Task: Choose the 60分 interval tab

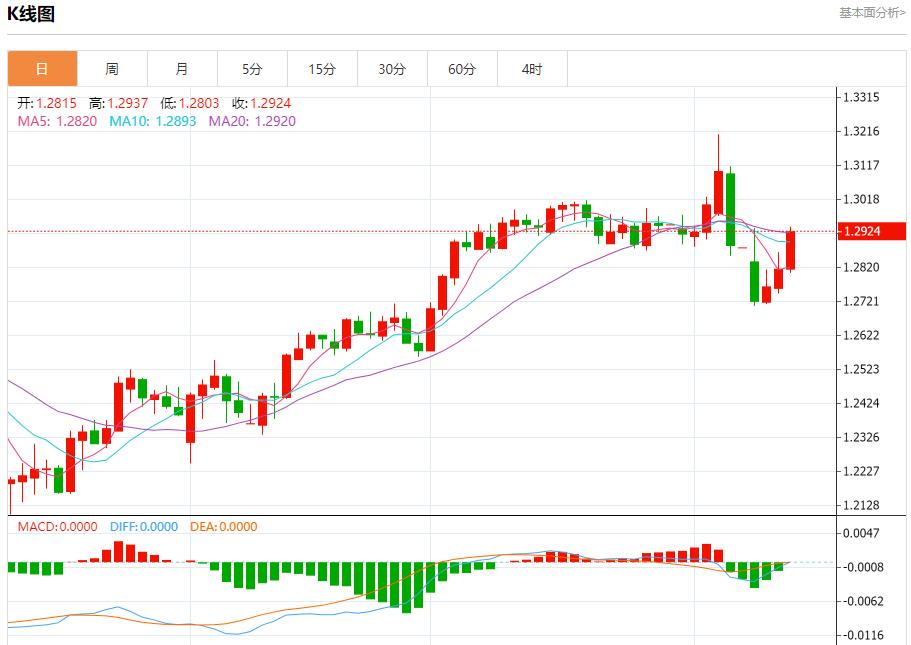Action: click(462, 69)
